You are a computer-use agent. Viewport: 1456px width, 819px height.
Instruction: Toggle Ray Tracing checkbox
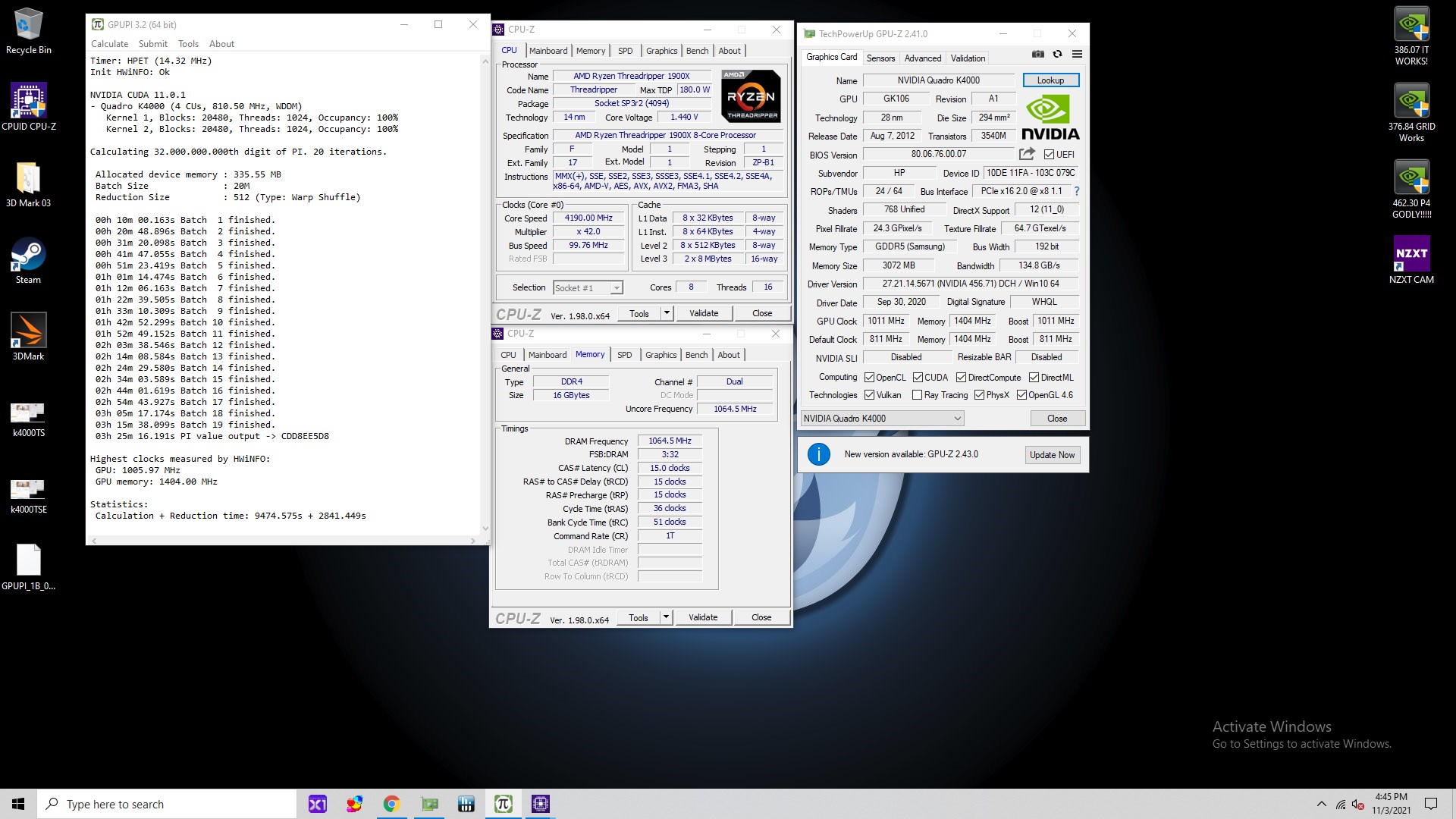click(918, 395)
